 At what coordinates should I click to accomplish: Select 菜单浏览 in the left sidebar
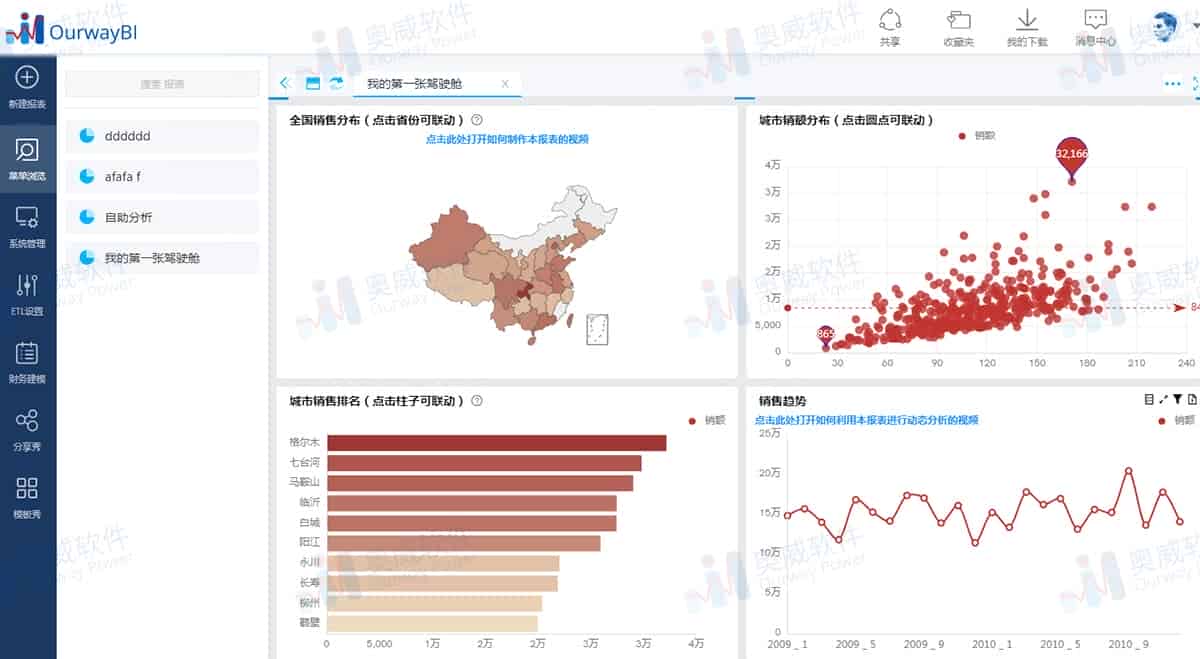[x=27, y=158]
